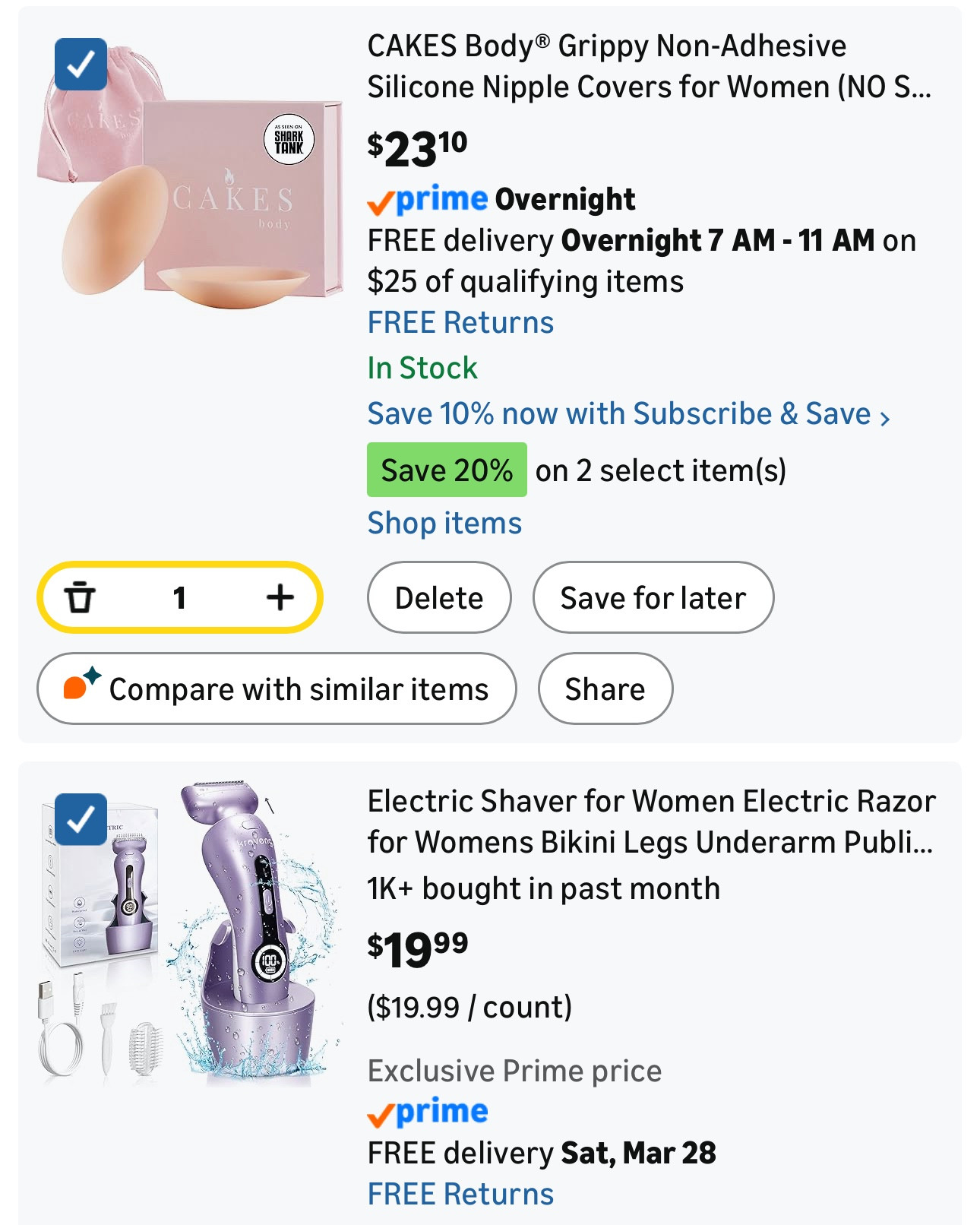Click the Save 20% green badge
Viewport: 980px width, 1225px height.
(x=446, y=470)
